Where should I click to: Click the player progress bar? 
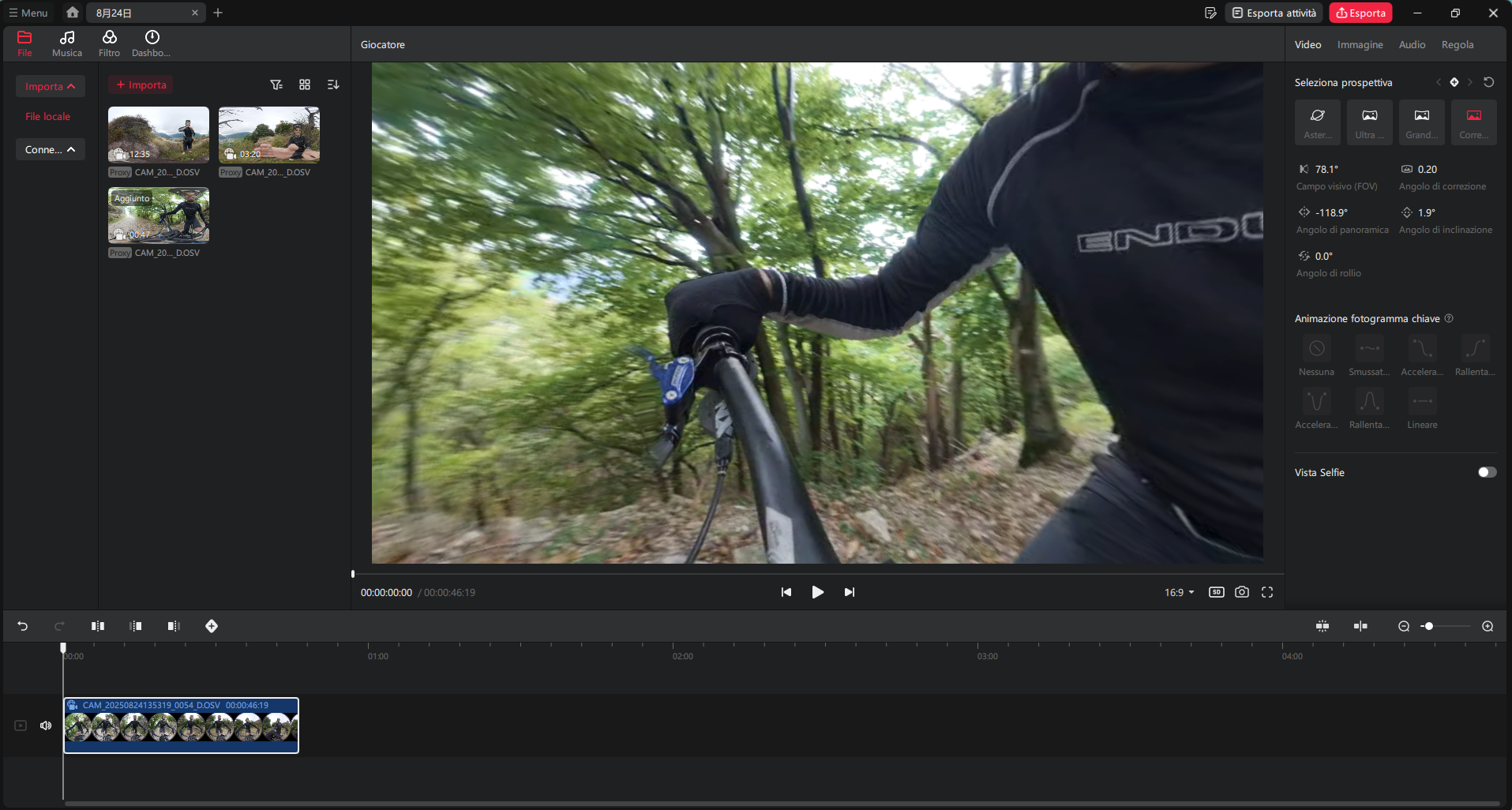tap(818, 574)
